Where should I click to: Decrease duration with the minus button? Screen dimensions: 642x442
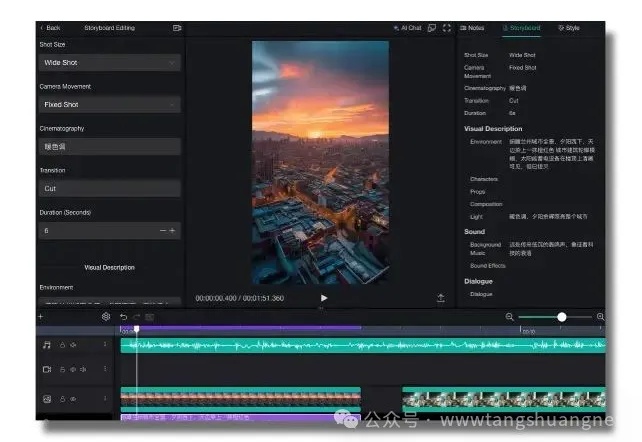163,231
